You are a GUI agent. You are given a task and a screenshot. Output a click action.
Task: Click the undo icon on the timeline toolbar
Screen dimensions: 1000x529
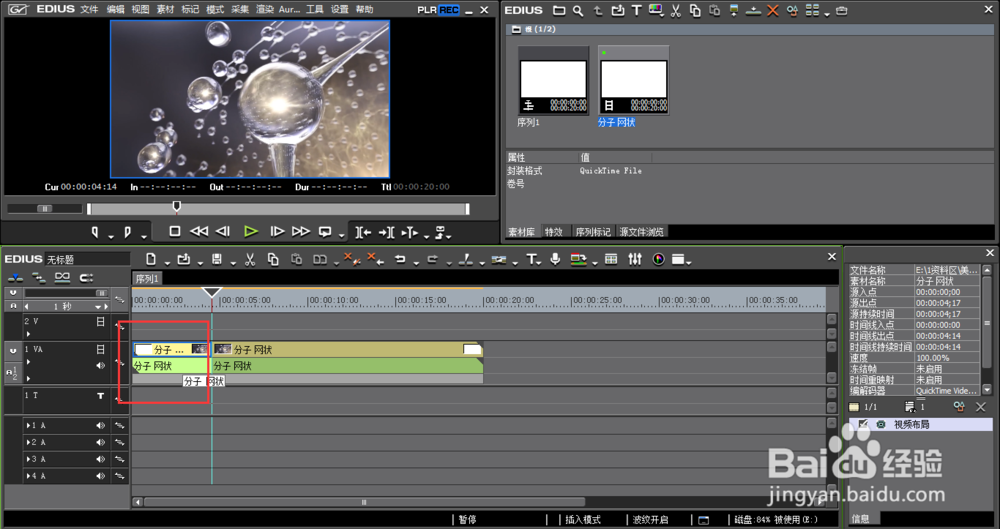click(400, 259)
